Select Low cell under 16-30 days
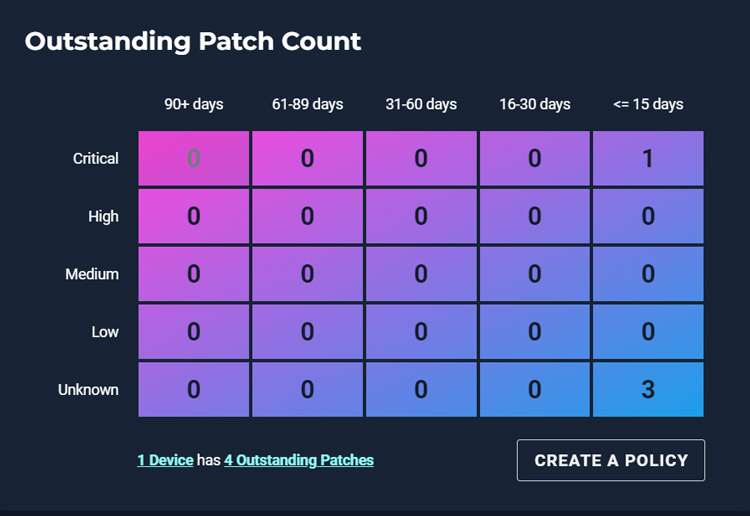 coord(535,332)
